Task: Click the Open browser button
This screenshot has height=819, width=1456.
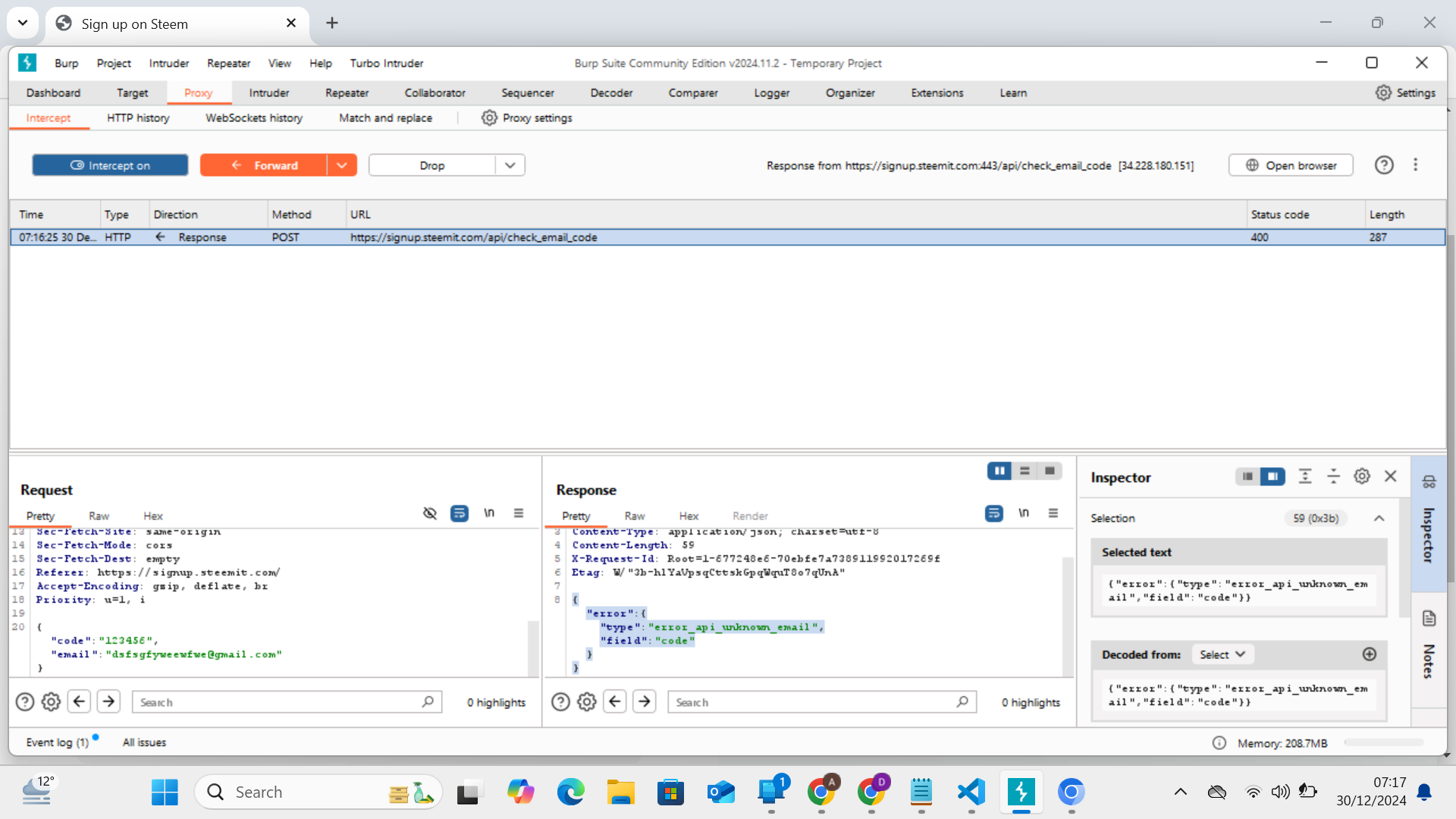Action: click(1290, 165)
